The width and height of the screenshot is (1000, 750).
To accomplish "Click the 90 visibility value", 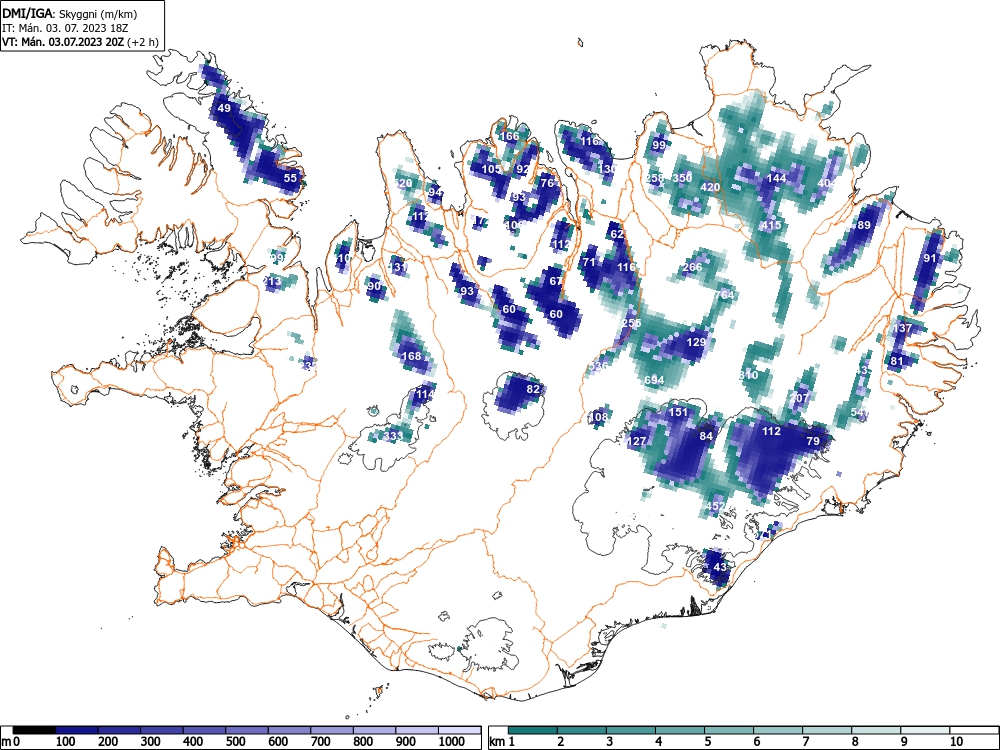I will pos(374,286).
